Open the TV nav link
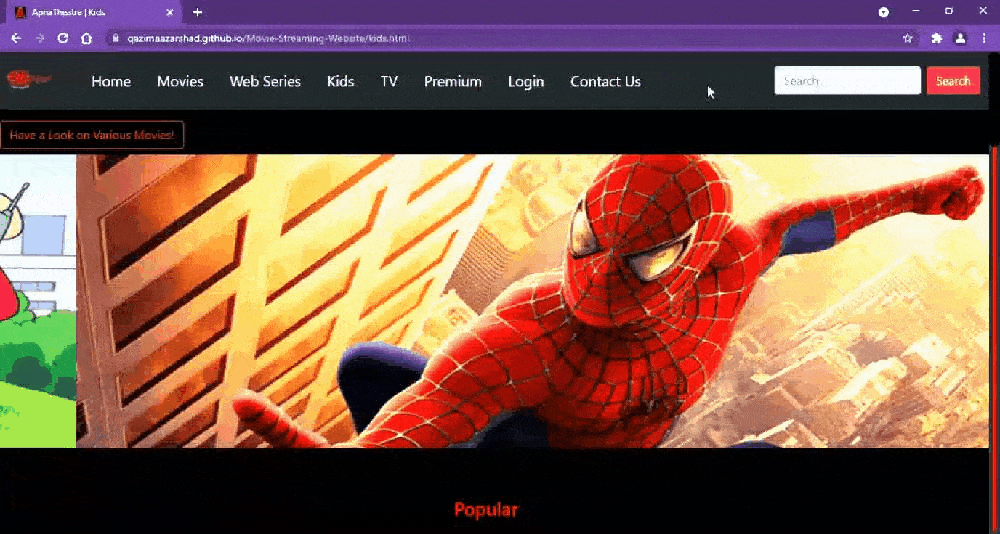The height and width of the screenshot is (534, 1000). (389, 82)
